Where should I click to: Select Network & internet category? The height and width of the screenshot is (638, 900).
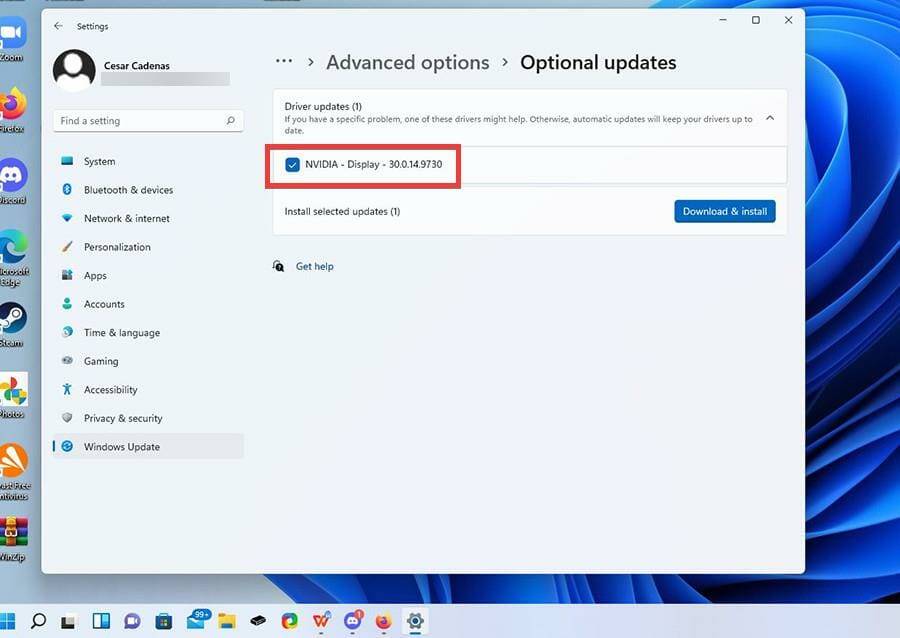coord(148,218)
